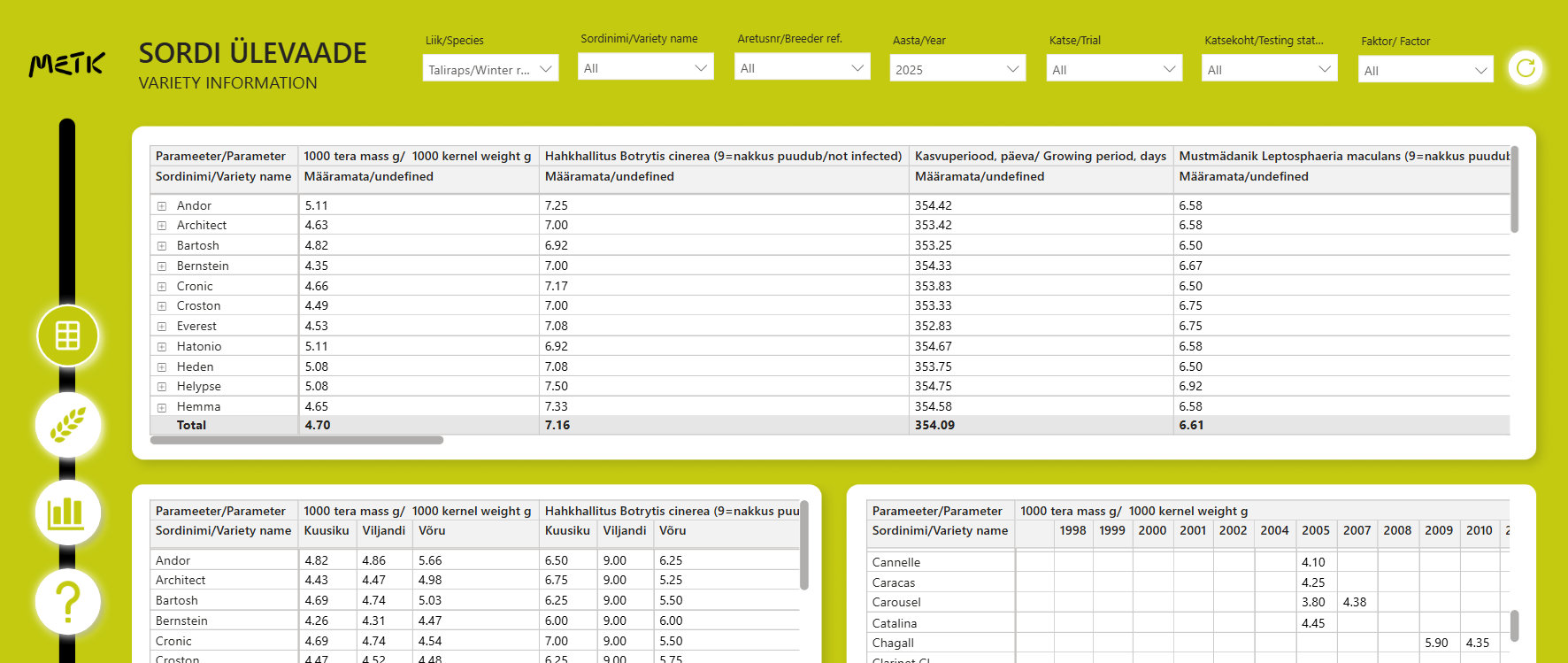Open the Sordinimi/Variety name dropdown
Image resolution: width=1568 pixels, height=663 pixels.
pos(646,67)
